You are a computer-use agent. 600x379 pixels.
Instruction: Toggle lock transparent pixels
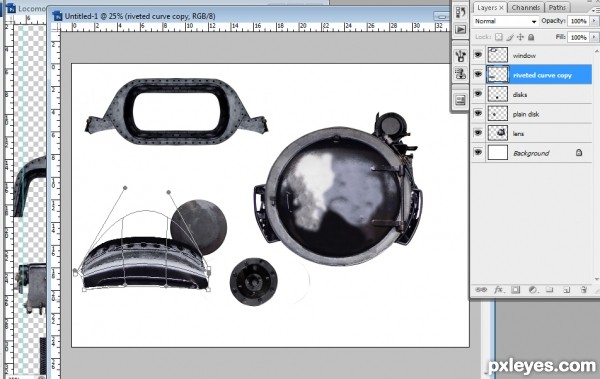click(x=499, y=37)
